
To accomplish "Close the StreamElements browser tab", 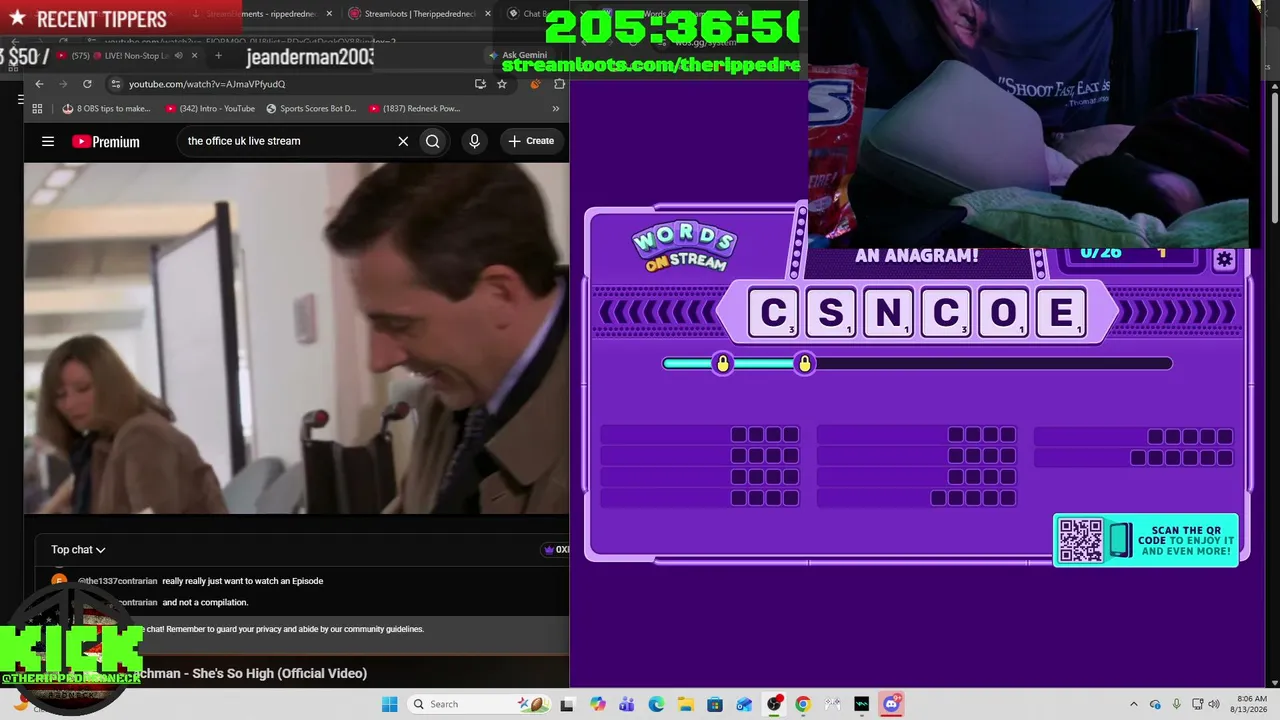I will tap(329, 14).
